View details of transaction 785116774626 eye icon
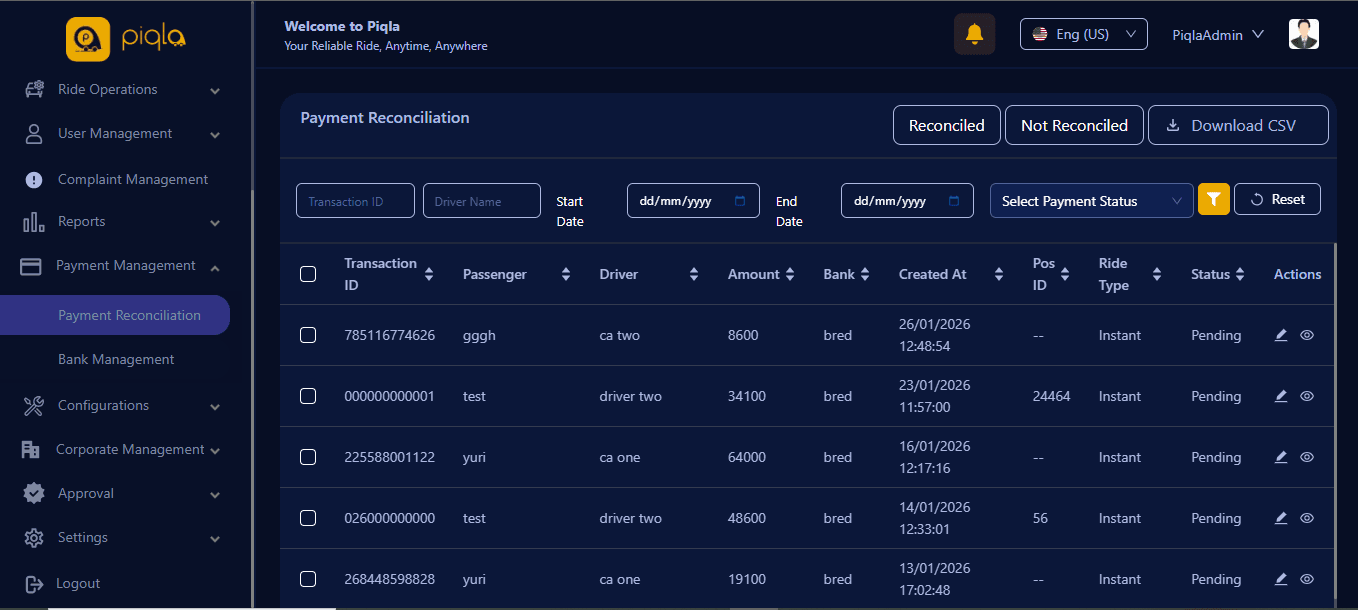1358x610 pixels. (x=1306, y=335)
